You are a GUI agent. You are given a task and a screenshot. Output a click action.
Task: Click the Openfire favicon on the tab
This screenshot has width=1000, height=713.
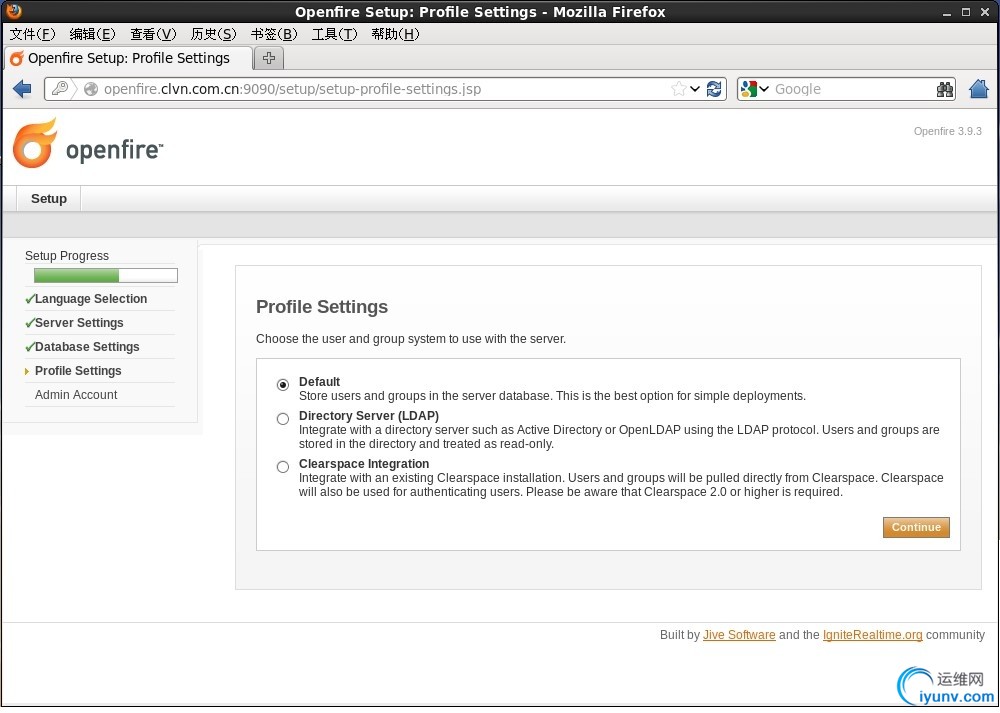tap(17, 59)
